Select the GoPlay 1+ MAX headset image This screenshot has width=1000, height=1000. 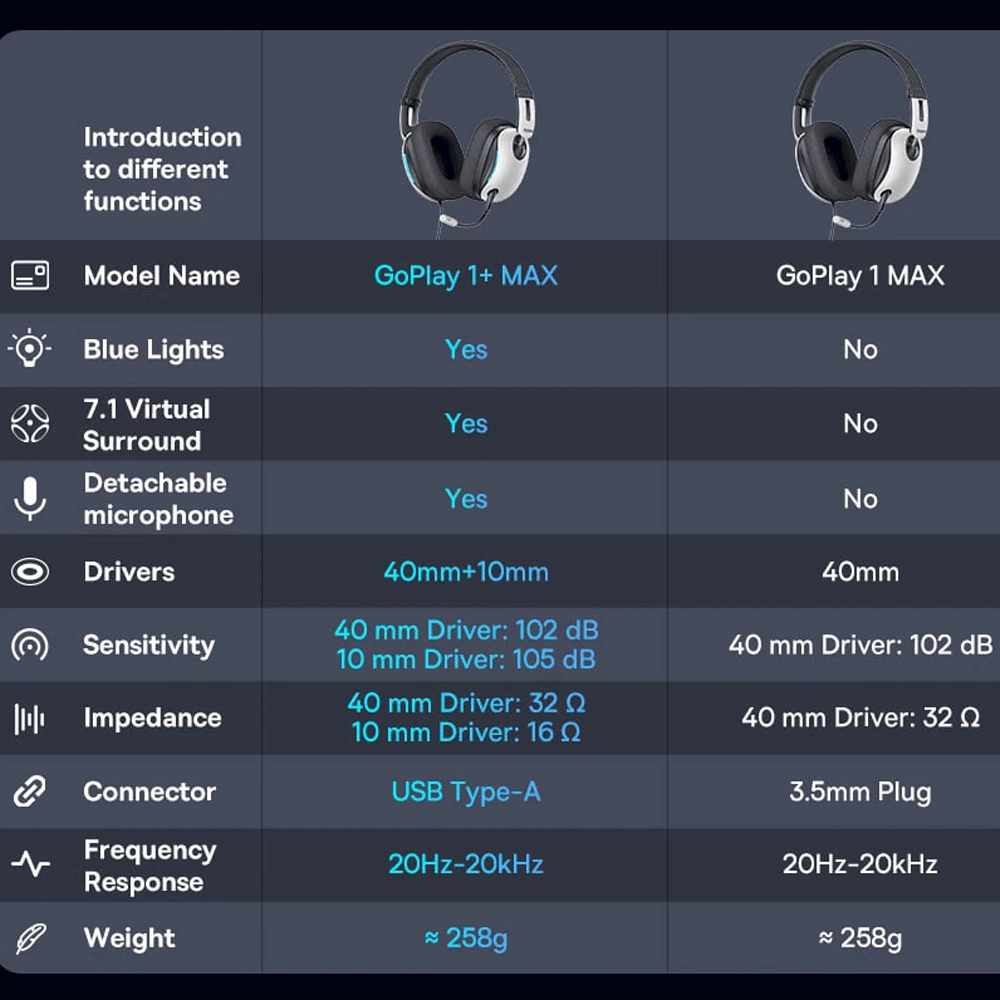point(466,135)
